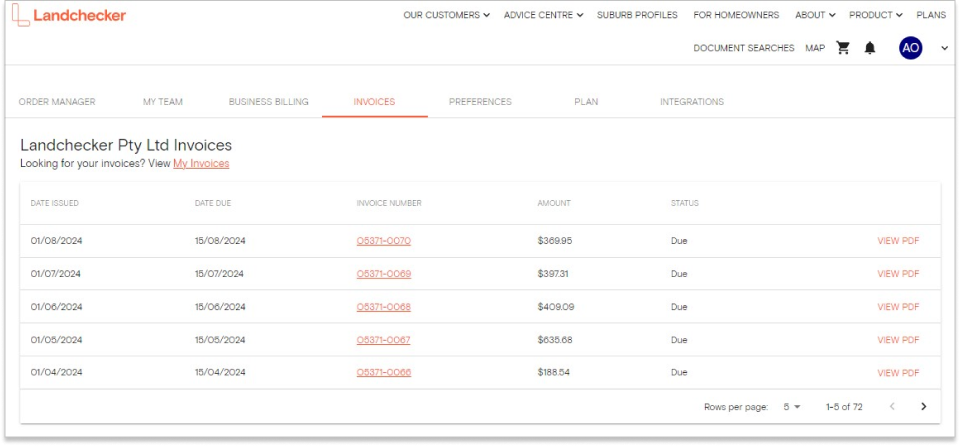The image size is (960, 446).
Task: Select the $409.09 amount cell
Action: (556, 307)
